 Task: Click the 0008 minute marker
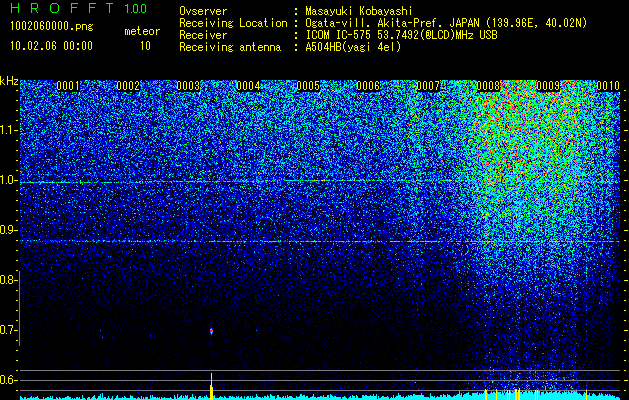click(488, 86)
